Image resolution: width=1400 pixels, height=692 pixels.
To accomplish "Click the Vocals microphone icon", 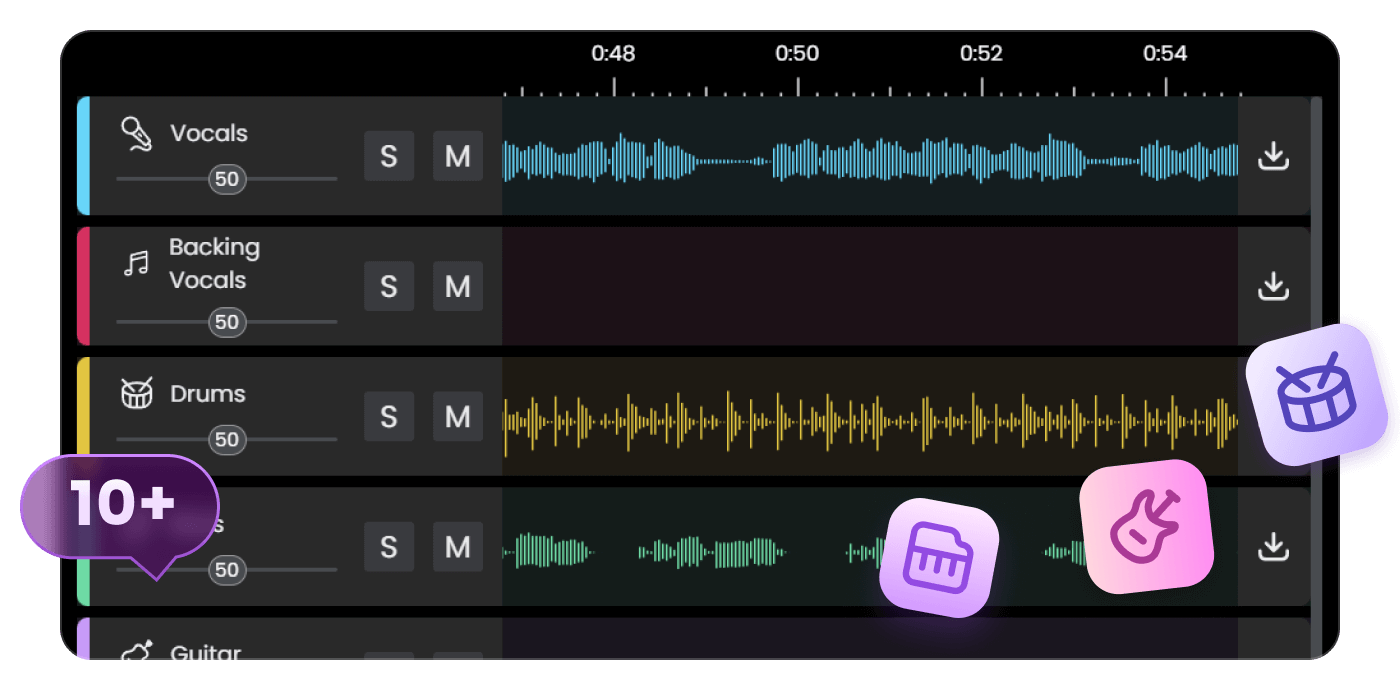I will click(x=136, y=134).
